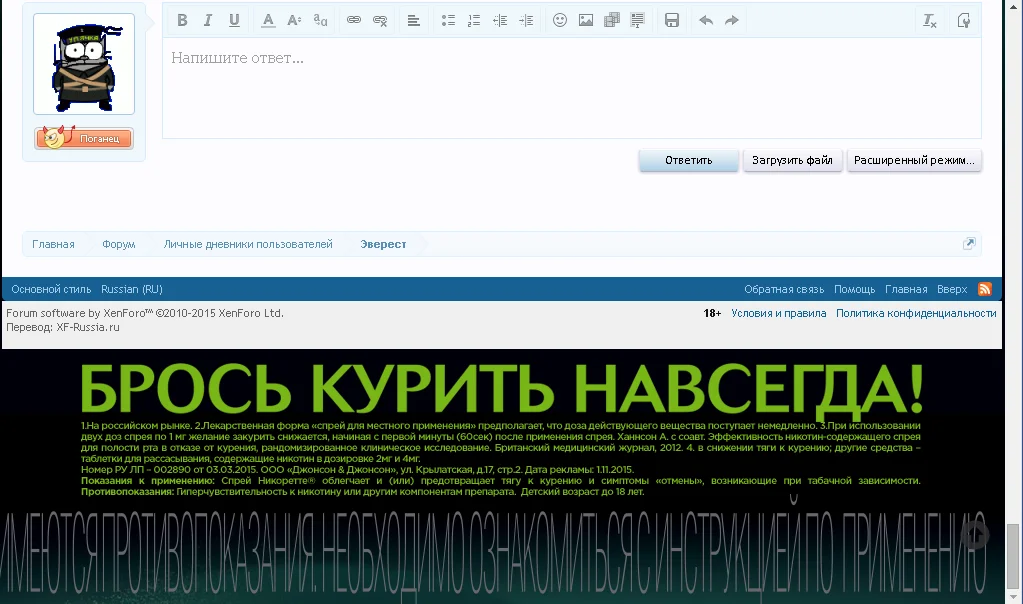Remove formatting with the Tx icon
The width and height of the screenshot is (1023, 604).
[929, 20]
